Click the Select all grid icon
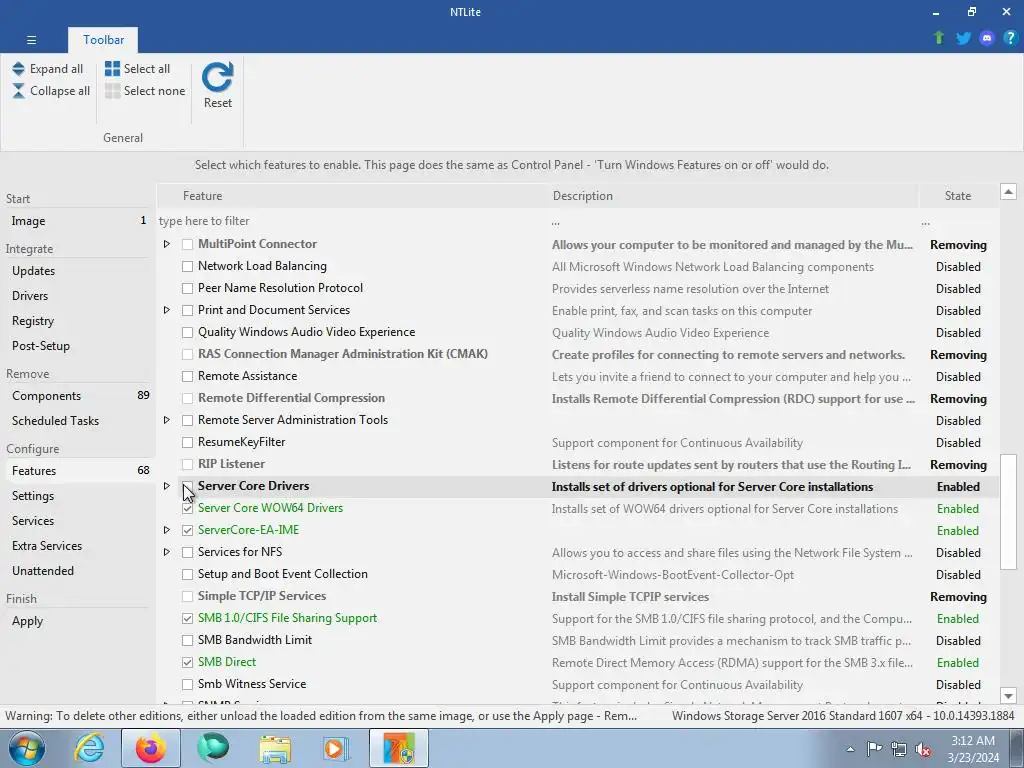Viewport: 1024px width, 768px height. click(x=112, y=69)
